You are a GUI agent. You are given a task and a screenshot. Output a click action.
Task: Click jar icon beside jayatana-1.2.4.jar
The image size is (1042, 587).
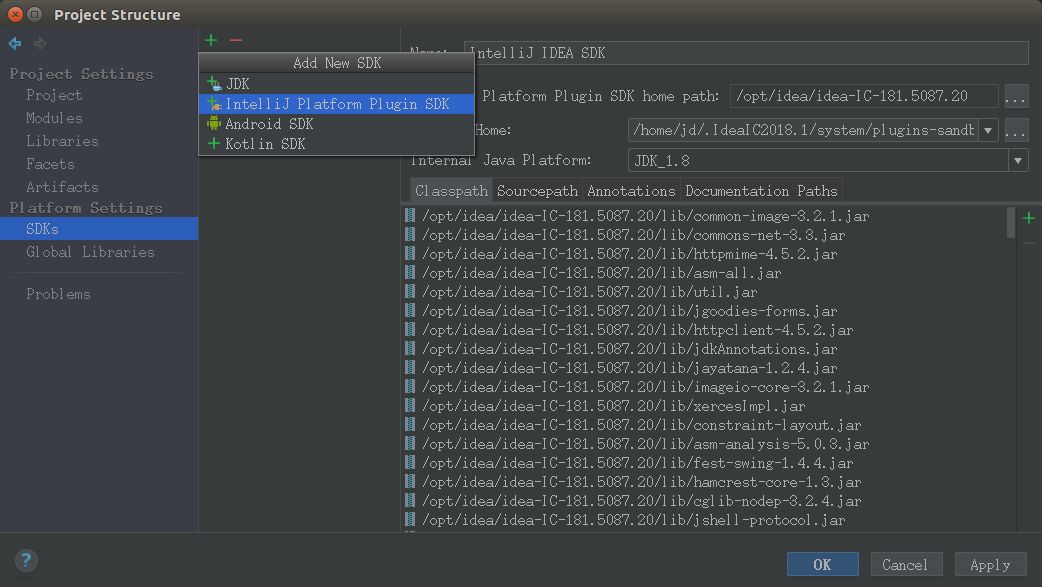[410, 368]
